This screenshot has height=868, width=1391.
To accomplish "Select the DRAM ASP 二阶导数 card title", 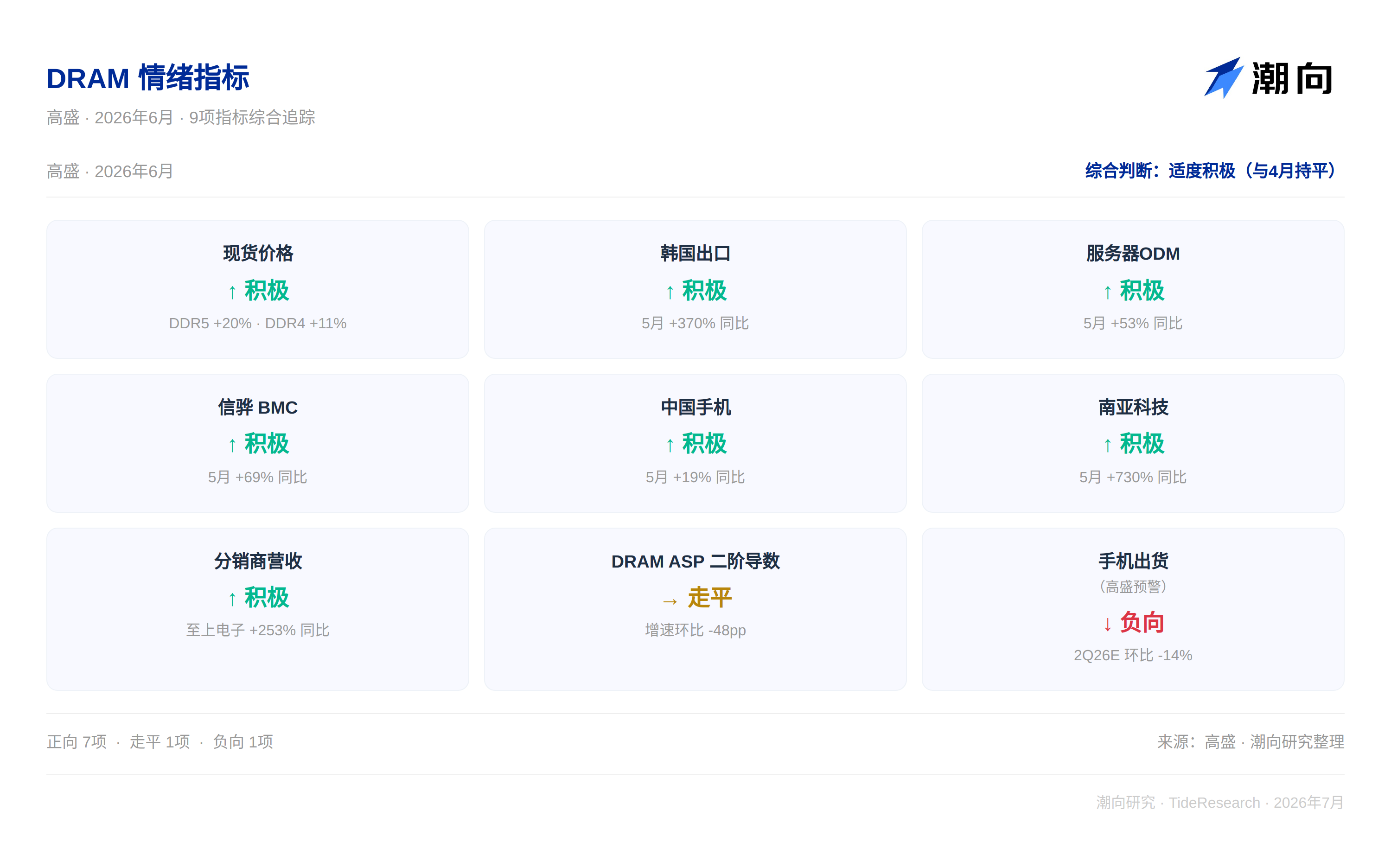I will click(x=695, y=561).
